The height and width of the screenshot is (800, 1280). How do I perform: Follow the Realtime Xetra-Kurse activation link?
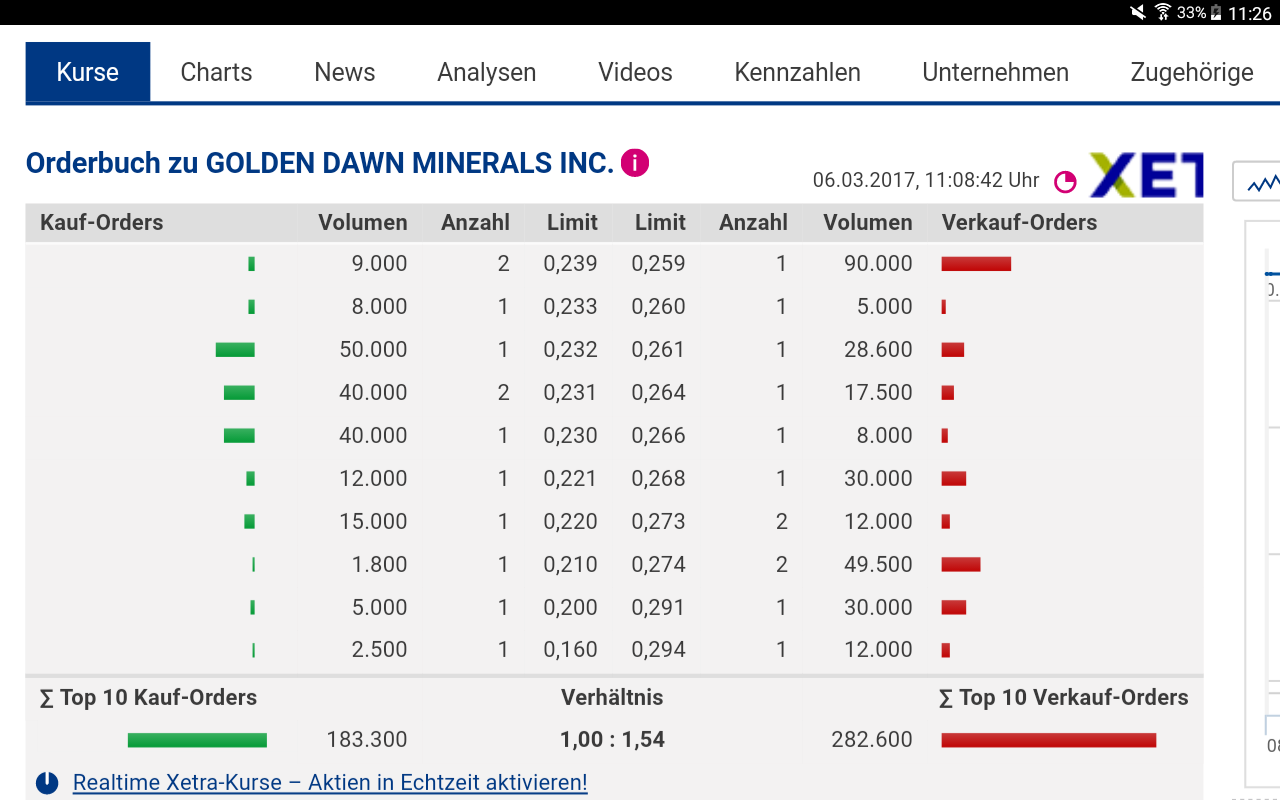(330, 783)
